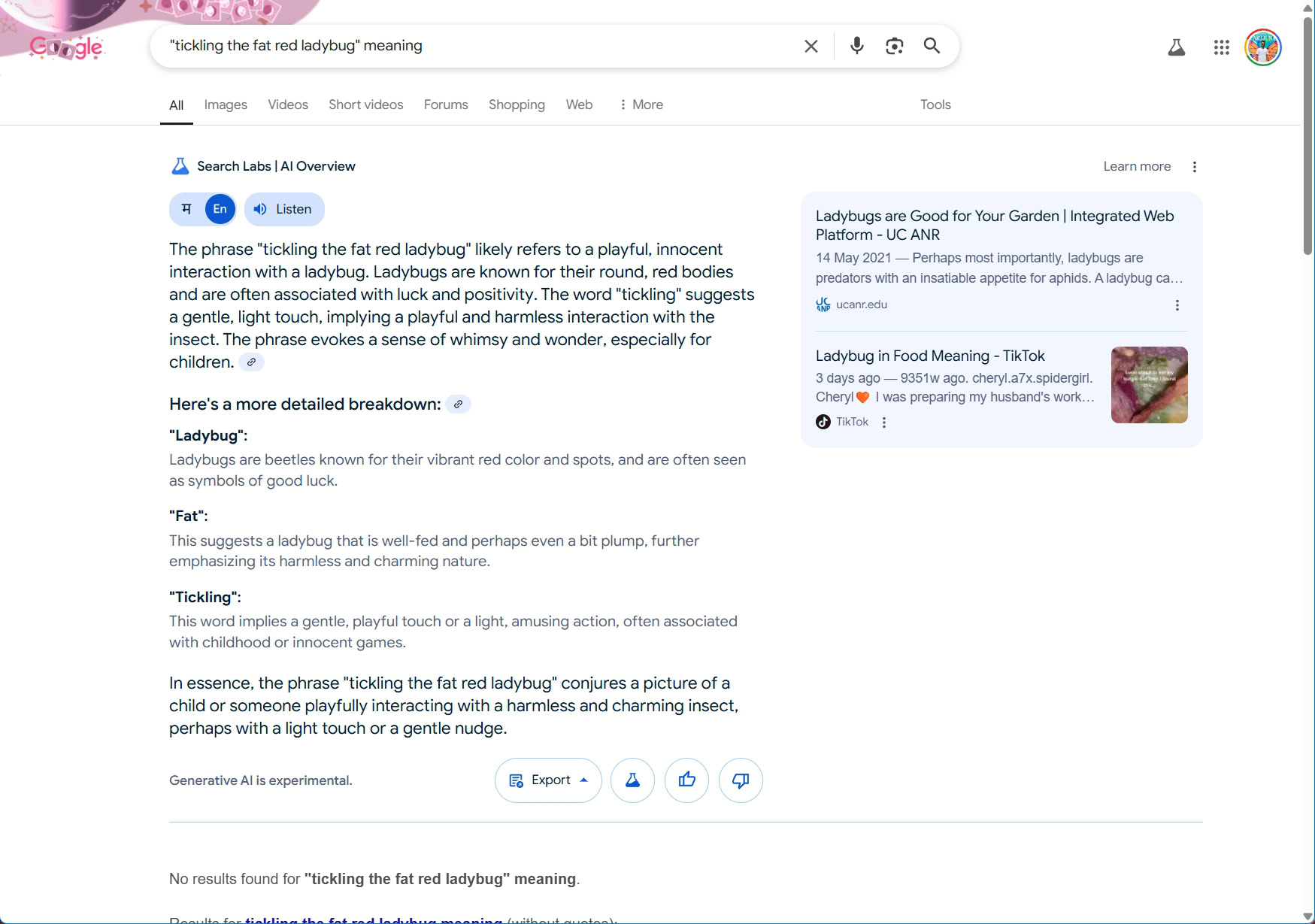This screenshot has width=1315, height=924.
Task: Open the TikTok result thumbnail image
Action: click(x=1150, y=385)
